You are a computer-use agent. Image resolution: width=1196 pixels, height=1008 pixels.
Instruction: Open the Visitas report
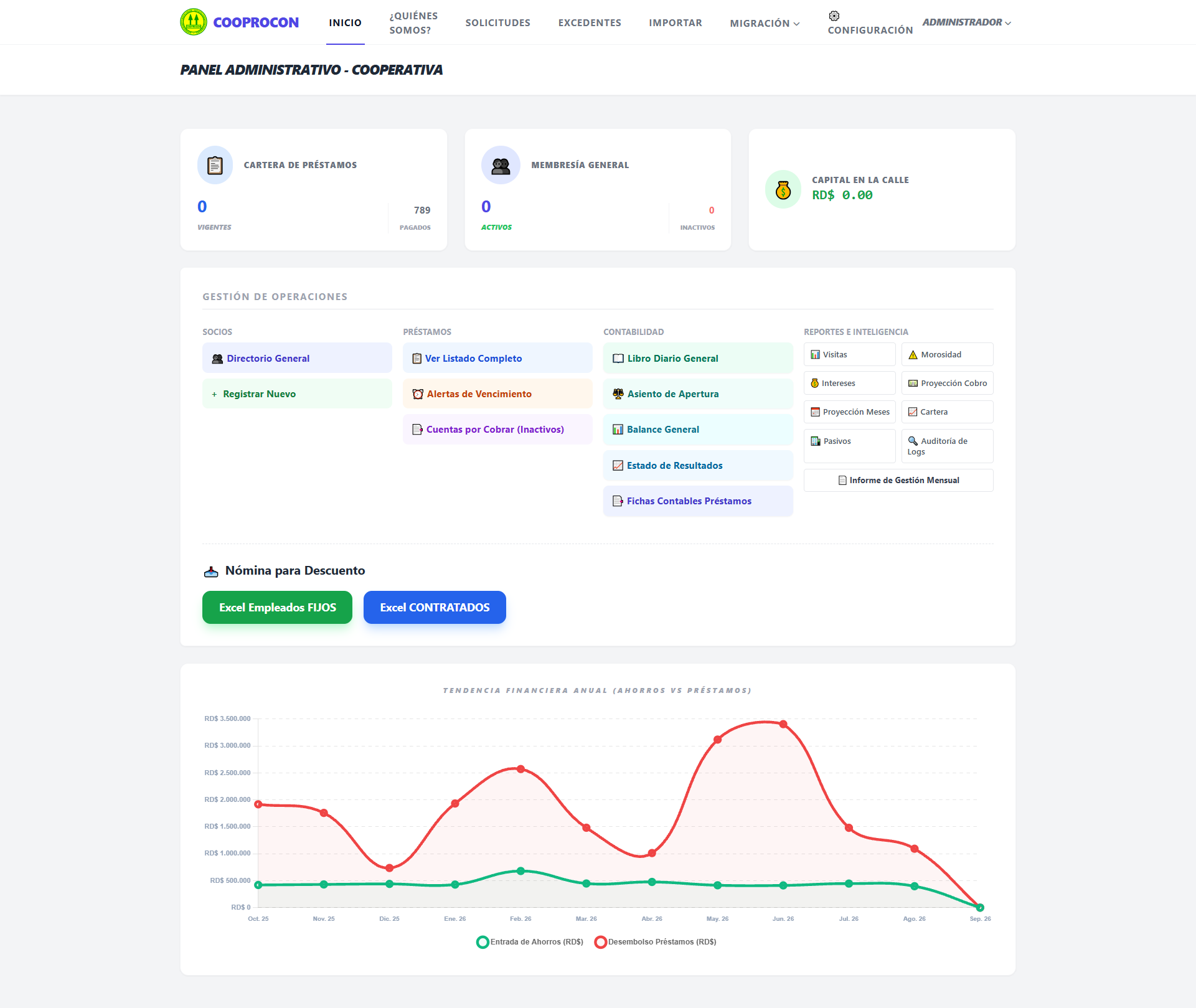[850, 355]
